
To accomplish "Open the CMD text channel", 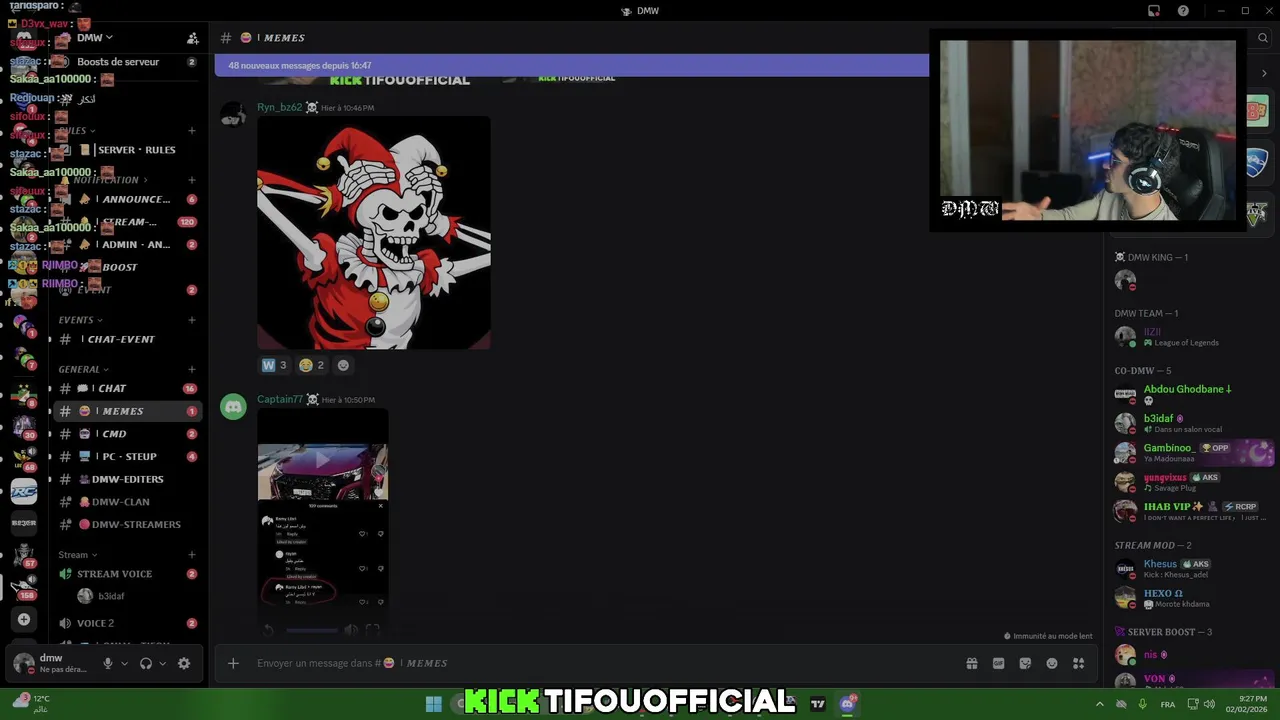I will pyautogui.click(x=127, y=434).
